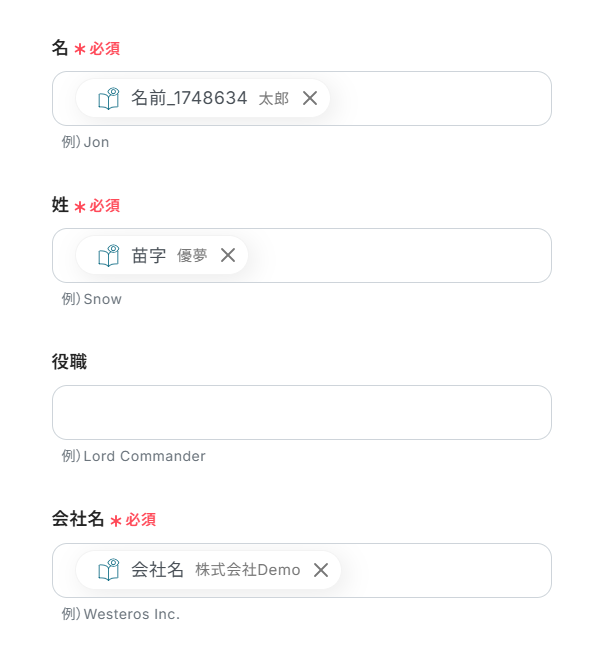Image resolution: width=600 pixels, height=647 pixels.
Task: Click the 例) Jon hint text
Action: [85, 142]
